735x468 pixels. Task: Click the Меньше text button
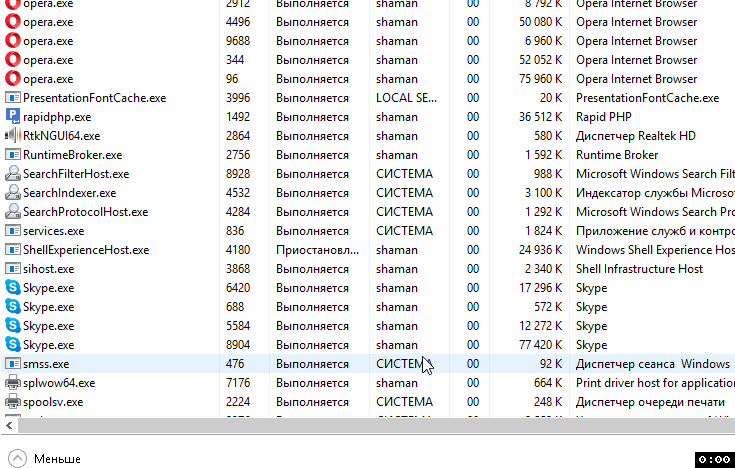point(57,459)
